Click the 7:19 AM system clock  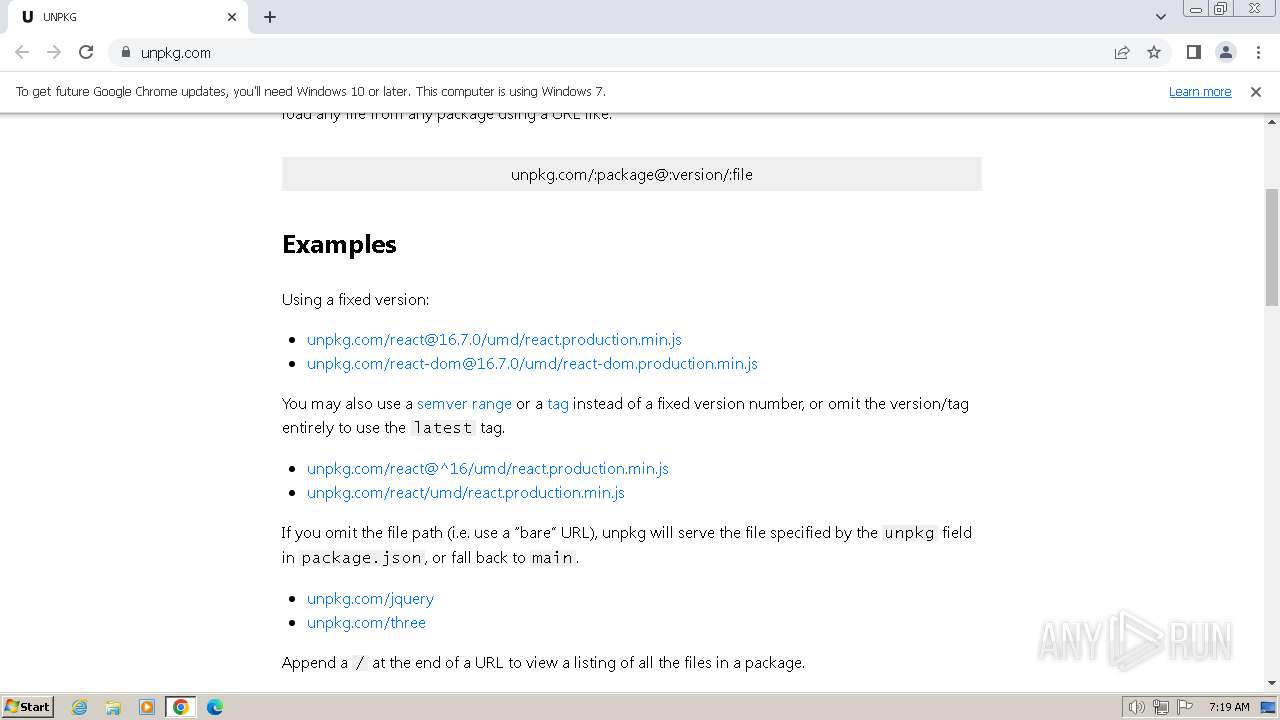[1229, 707]
